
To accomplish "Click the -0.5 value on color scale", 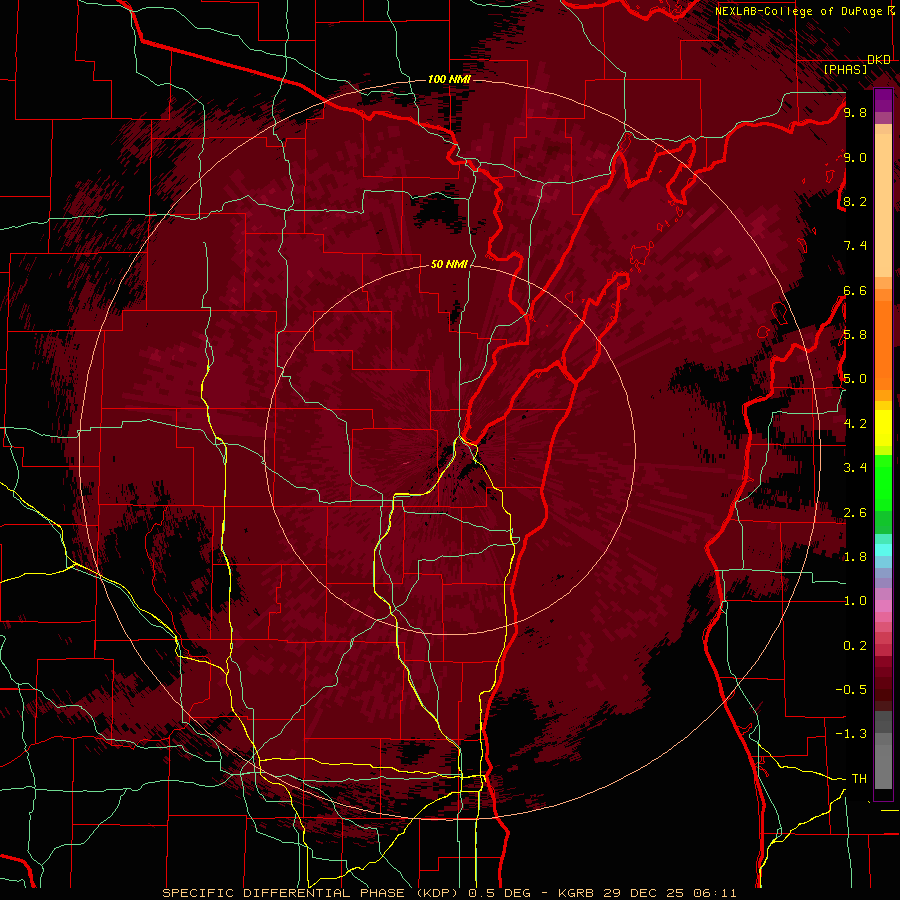I will click(851, 690).
